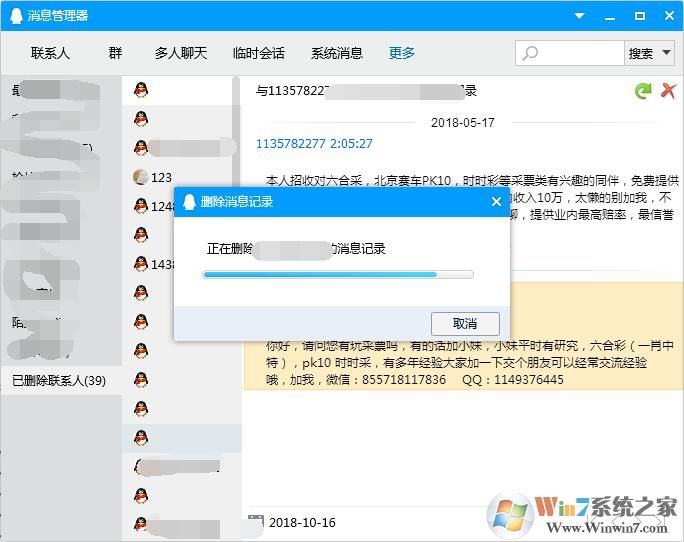Screen dimensions: 684x542
Task: Open the 多人聊天 tab
Action: (x=181, y=53)
